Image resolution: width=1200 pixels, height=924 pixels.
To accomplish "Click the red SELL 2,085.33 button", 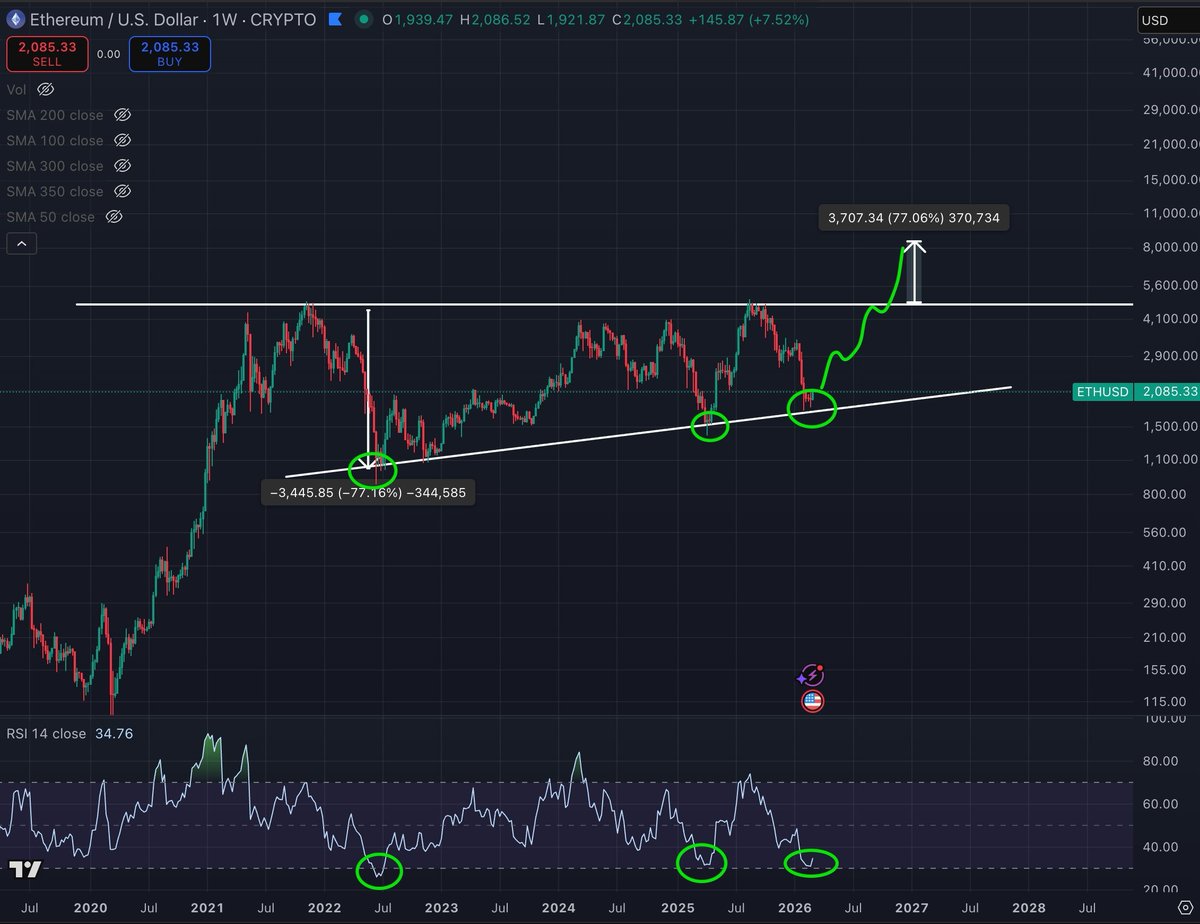I will (x=47, y=53).
